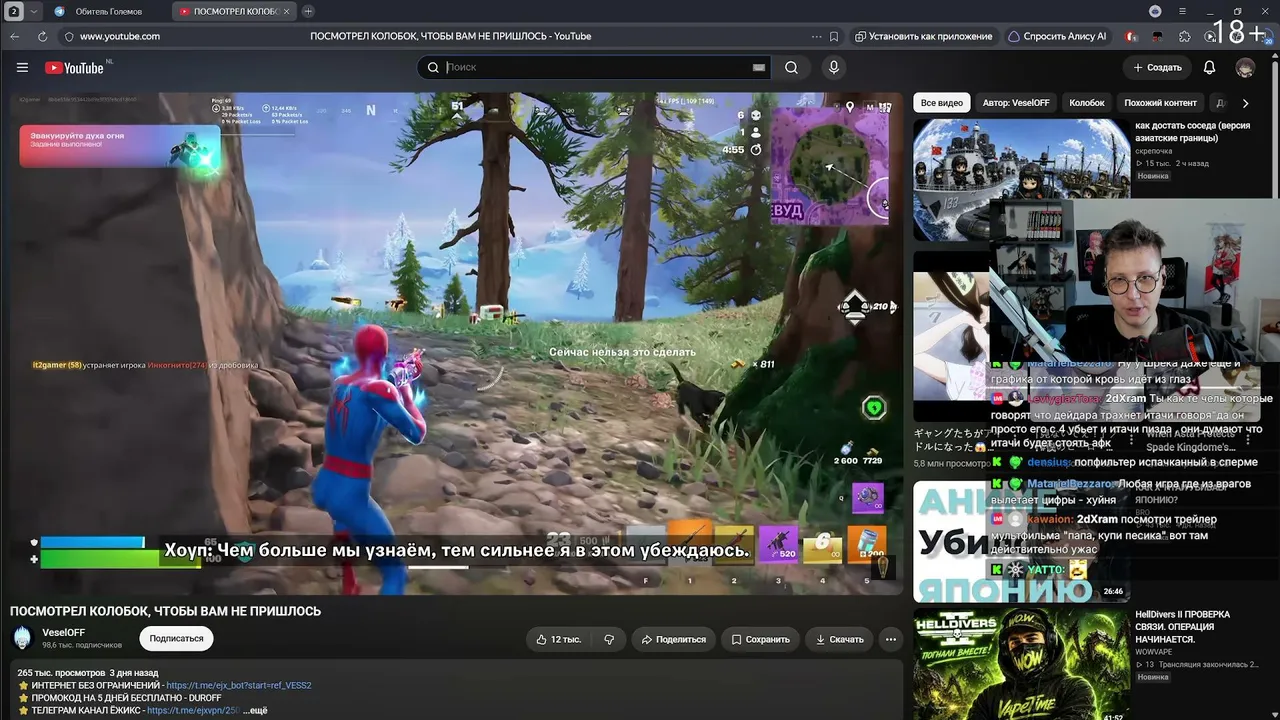
Task: Expand the description with ...ещё
Action: point(255,710)
